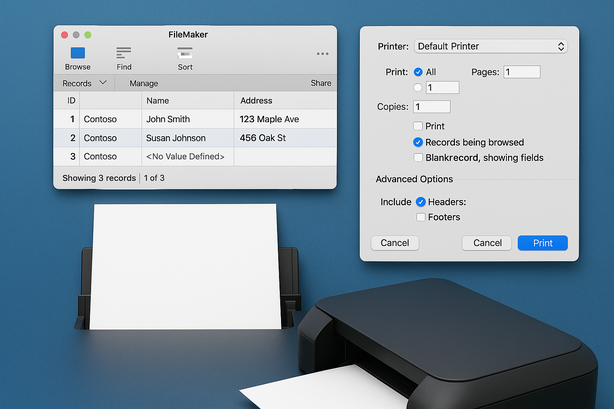Viewport: 614px width, 409px height.
Task: Click the Copies input field
Action: [432, 107]
